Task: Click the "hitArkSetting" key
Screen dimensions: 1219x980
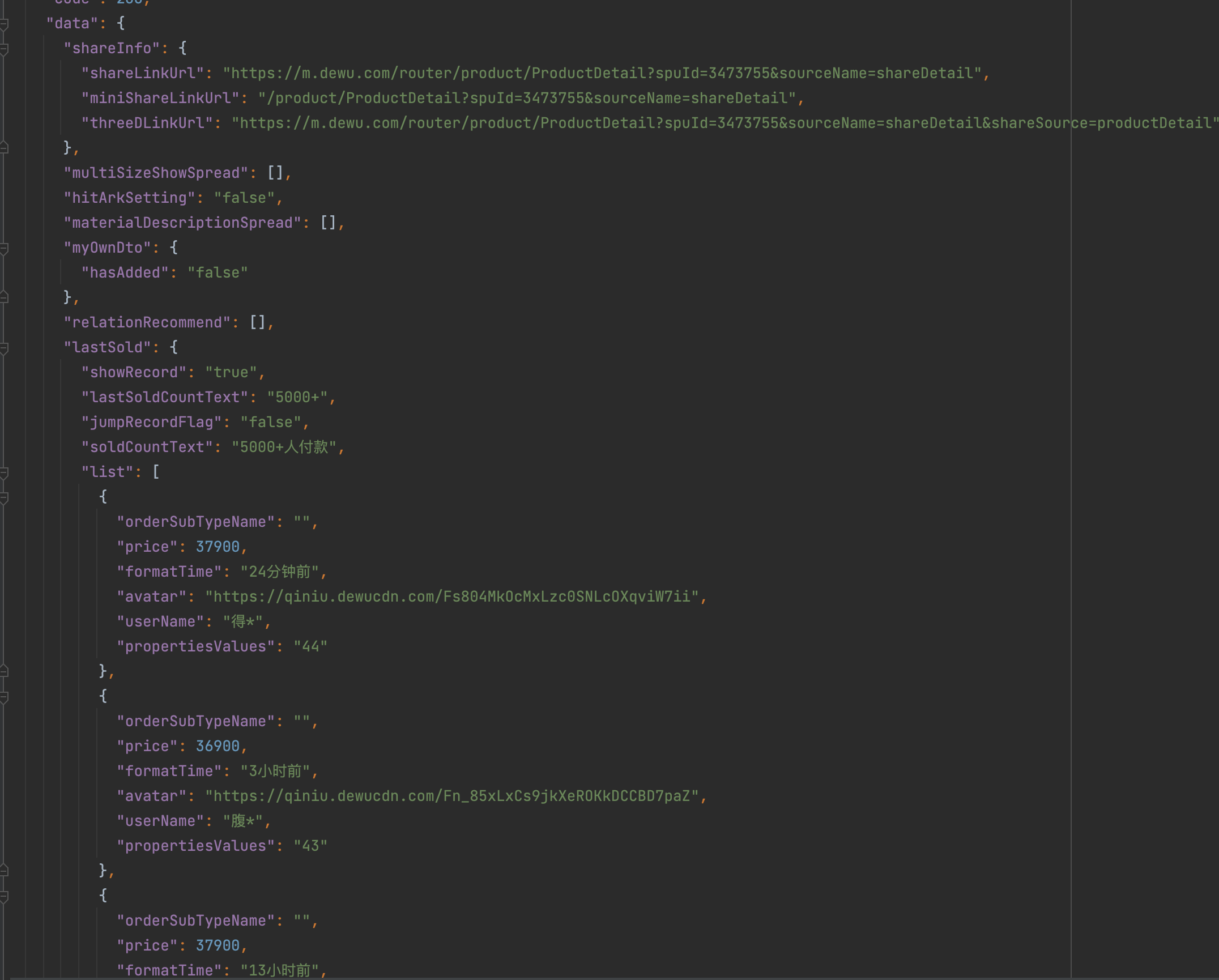Action: 130,198
